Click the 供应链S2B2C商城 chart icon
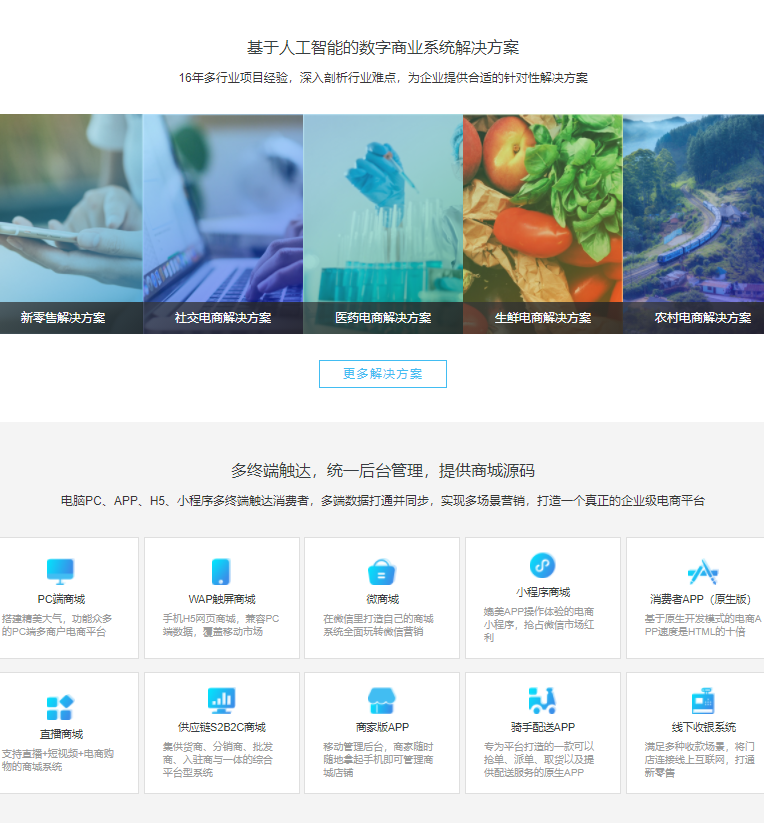 (x=221, y=700)
